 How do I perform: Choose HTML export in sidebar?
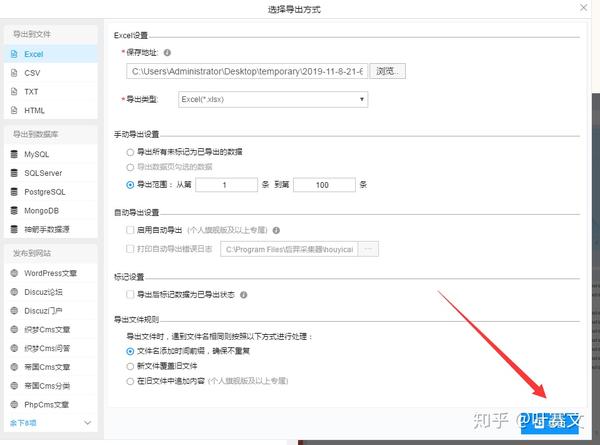pos(51,110)
